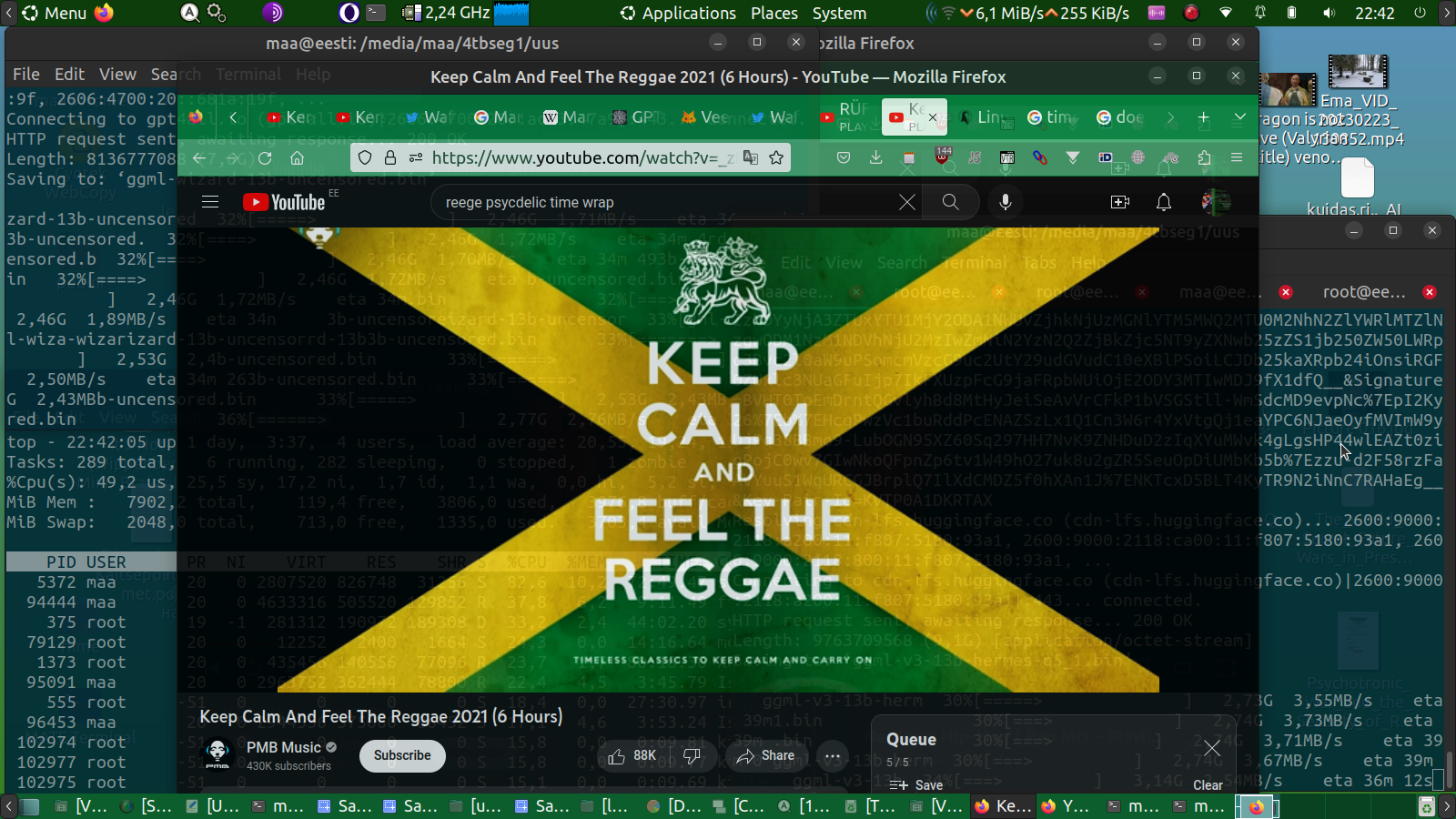Go to the Firefox home page
The height and width of the screenshot is (819, 1456).
tap(297, 157)
